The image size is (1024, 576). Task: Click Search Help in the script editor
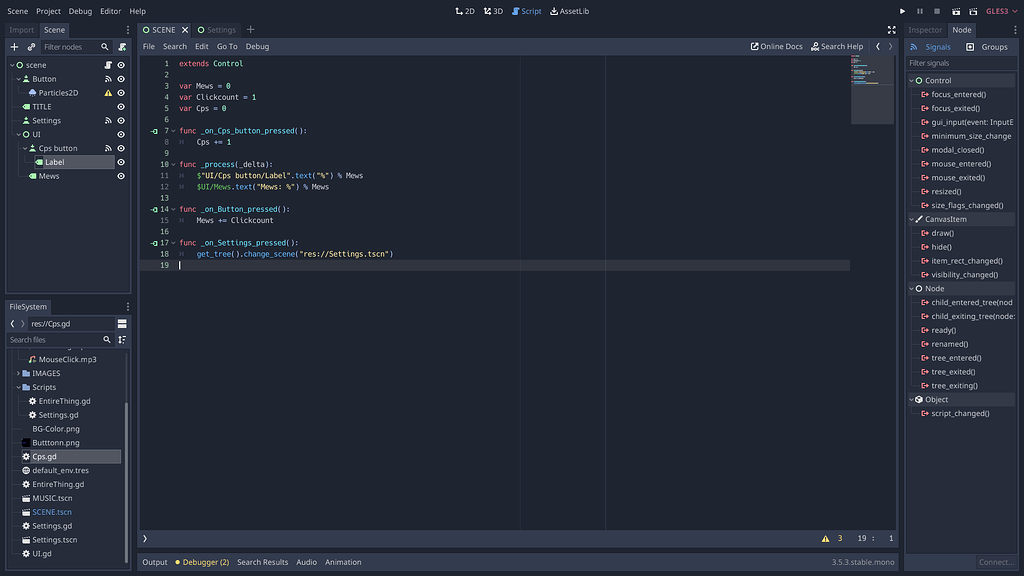tap(837, 46)
